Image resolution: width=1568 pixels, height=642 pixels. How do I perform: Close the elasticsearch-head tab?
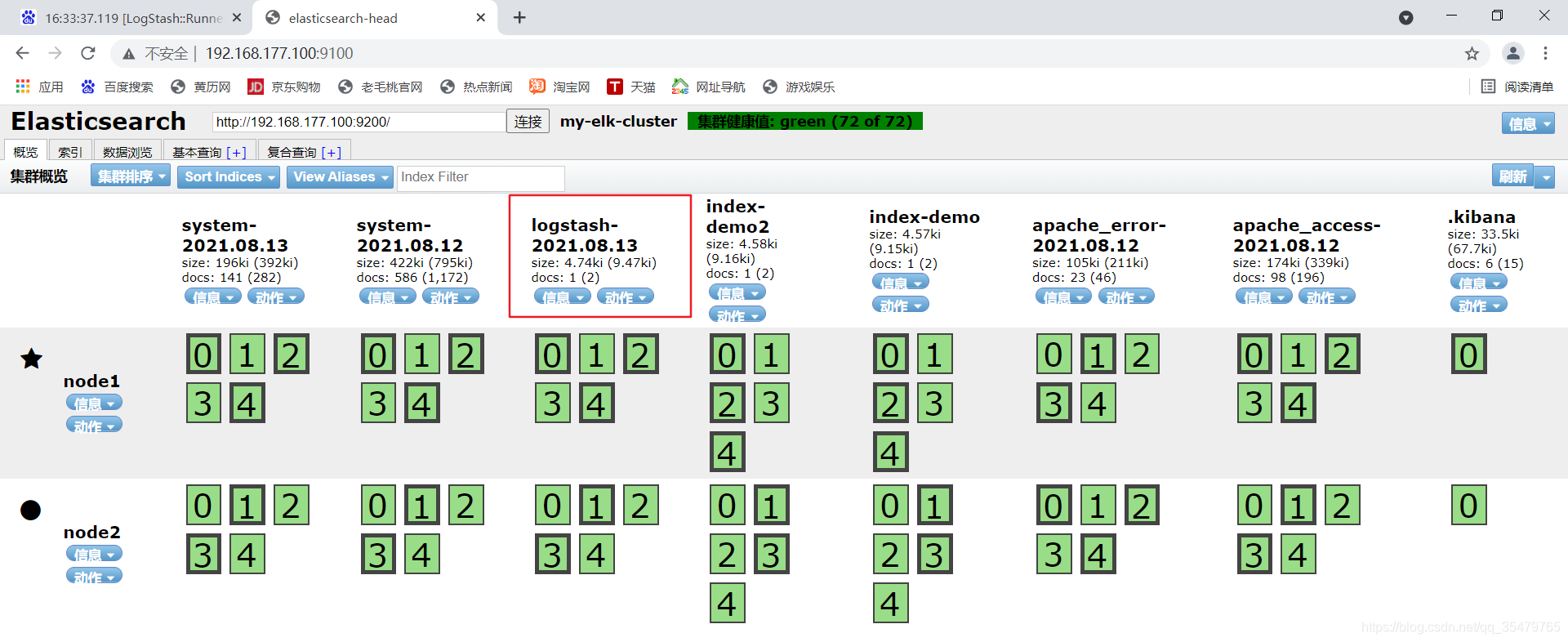click(480, 17)
